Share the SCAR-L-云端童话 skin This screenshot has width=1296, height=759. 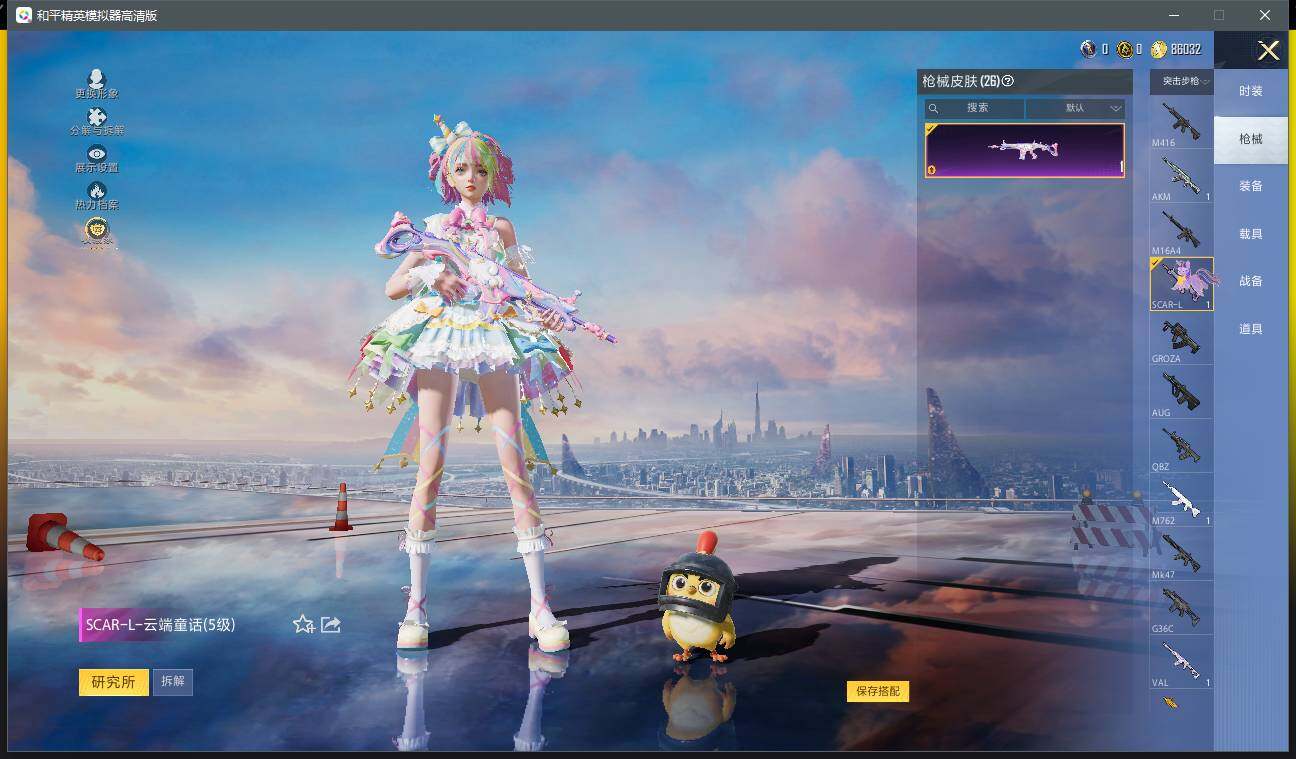pos(331,624)
